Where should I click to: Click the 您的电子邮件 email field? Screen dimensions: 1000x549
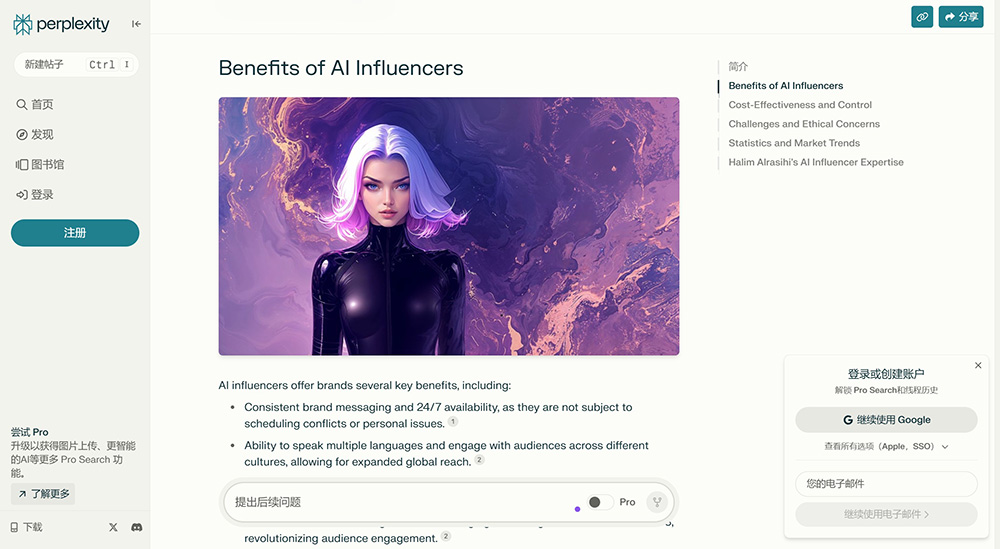pos(886,483)
